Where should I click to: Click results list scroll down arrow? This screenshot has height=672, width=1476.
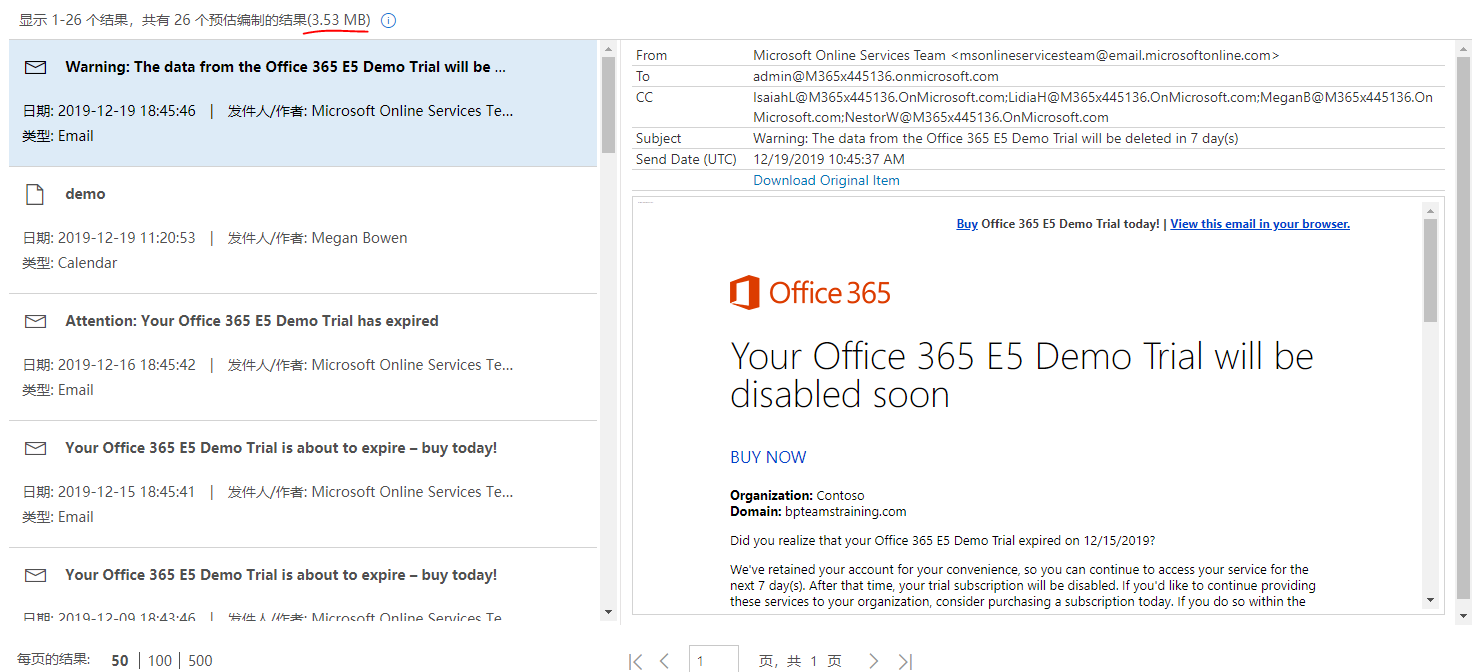(608, 611)
